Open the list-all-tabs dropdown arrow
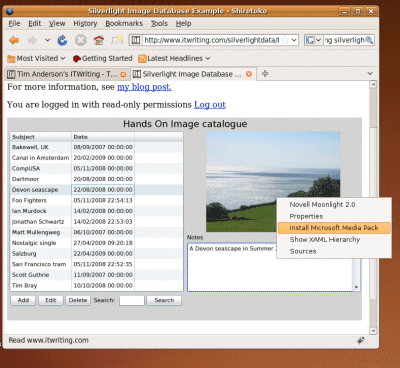 point(370,73)
